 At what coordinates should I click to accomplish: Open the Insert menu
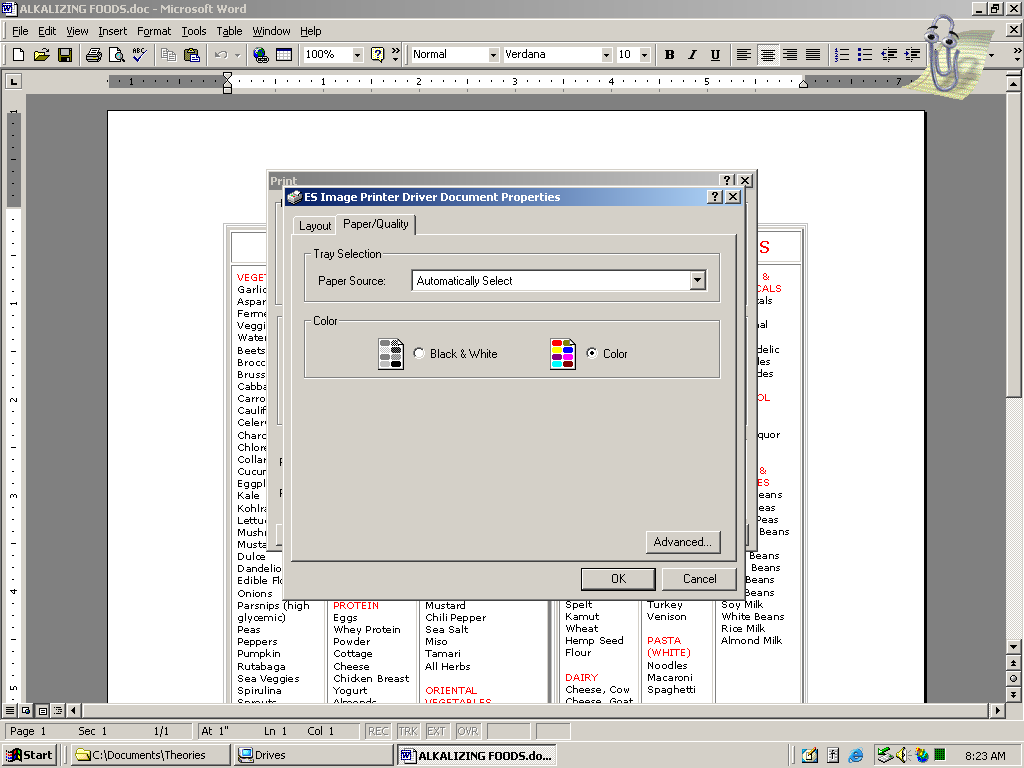pos(112,31)
